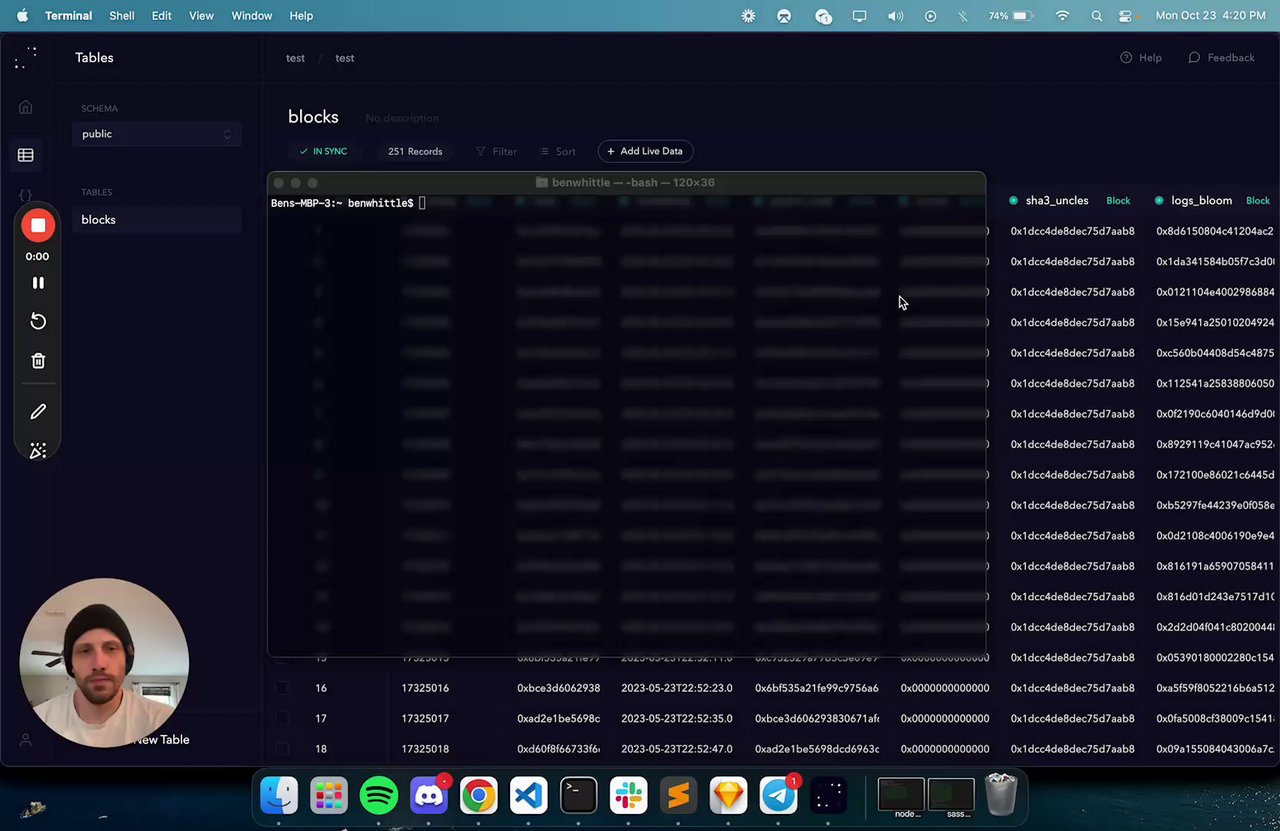Click the Block tag beside sha3_uncles

1118,201
